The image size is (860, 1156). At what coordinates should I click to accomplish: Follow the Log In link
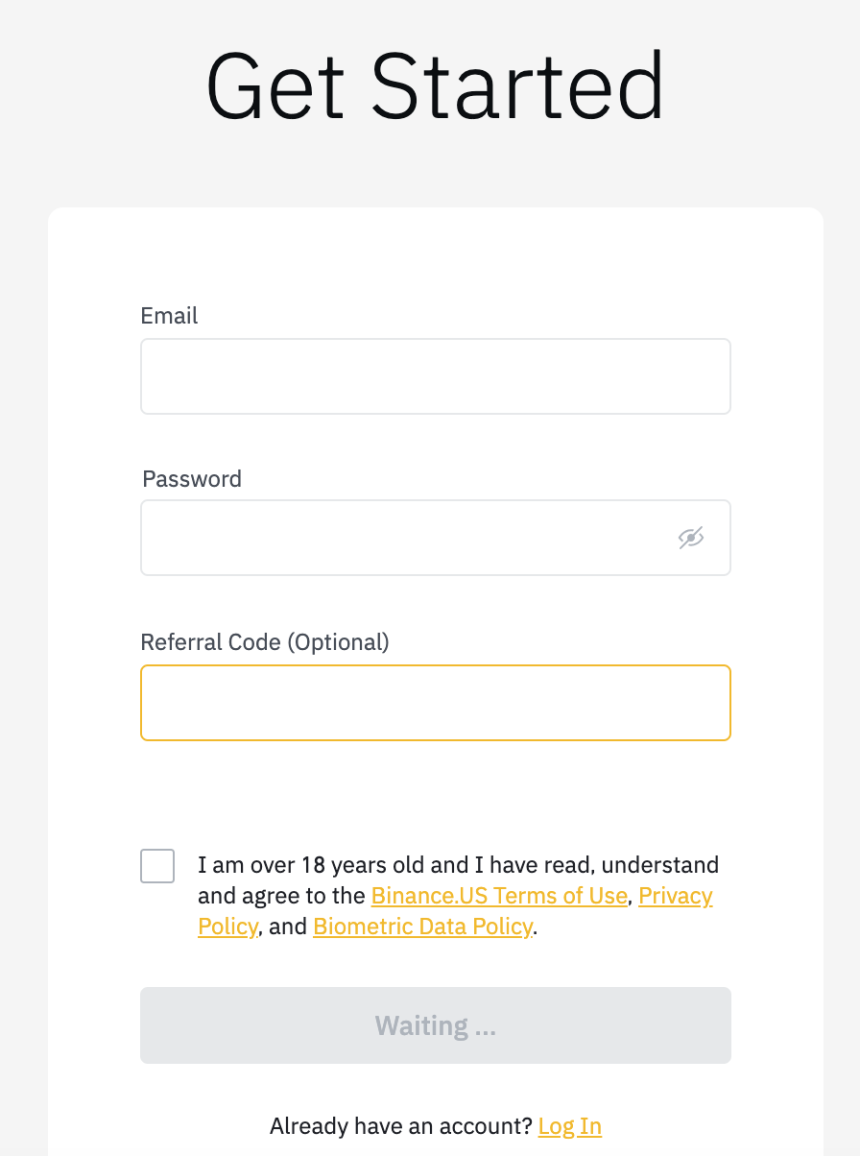(x=569, y=1127)
